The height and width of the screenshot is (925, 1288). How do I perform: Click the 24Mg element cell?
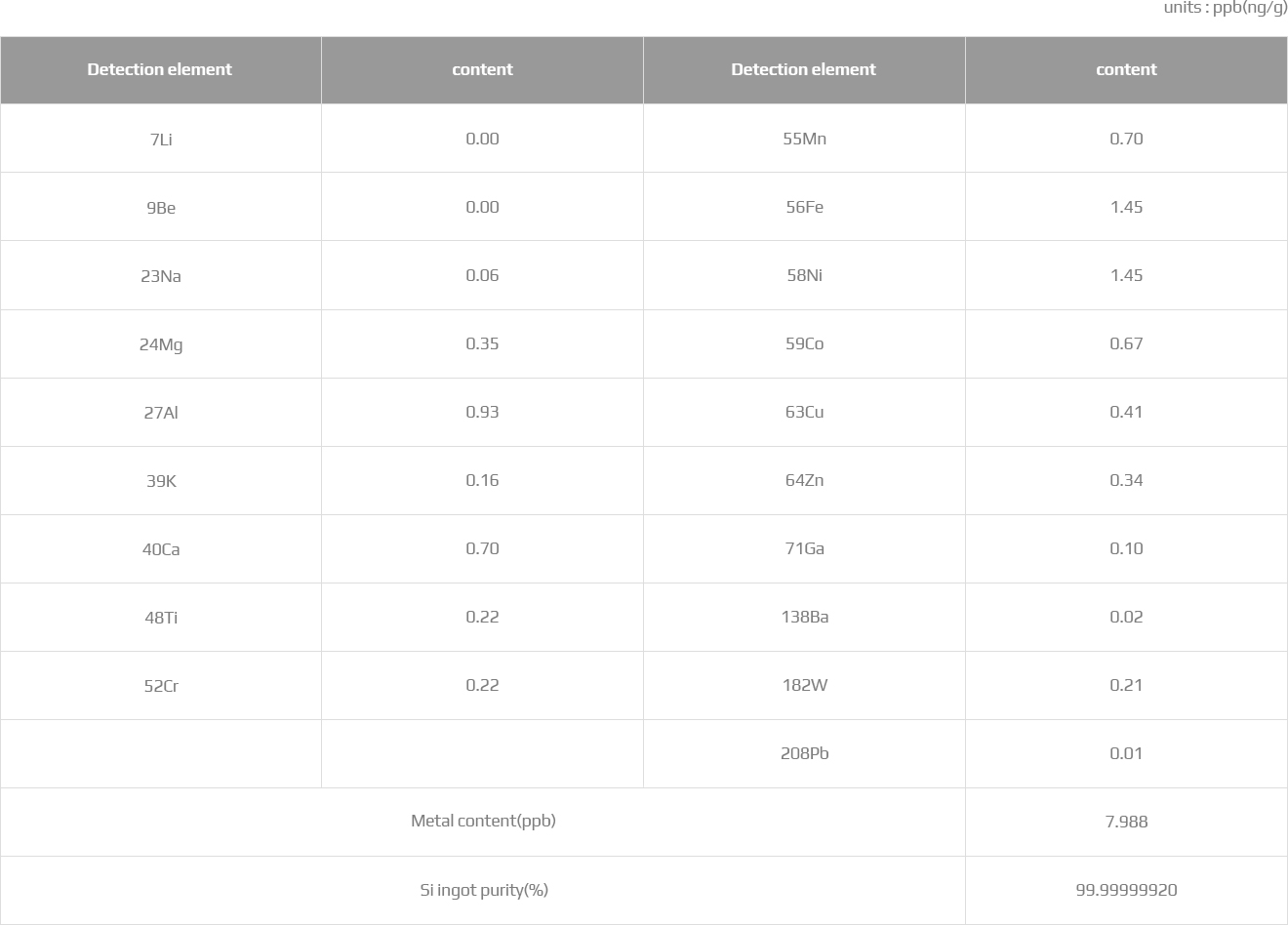(160, 343)
